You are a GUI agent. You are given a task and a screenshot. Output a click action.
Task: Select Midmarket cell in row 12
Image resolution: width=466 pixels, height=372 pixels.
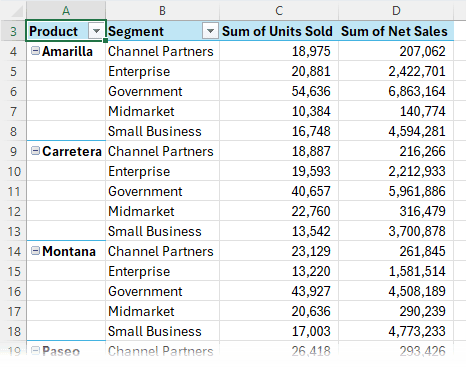point(162,211)
